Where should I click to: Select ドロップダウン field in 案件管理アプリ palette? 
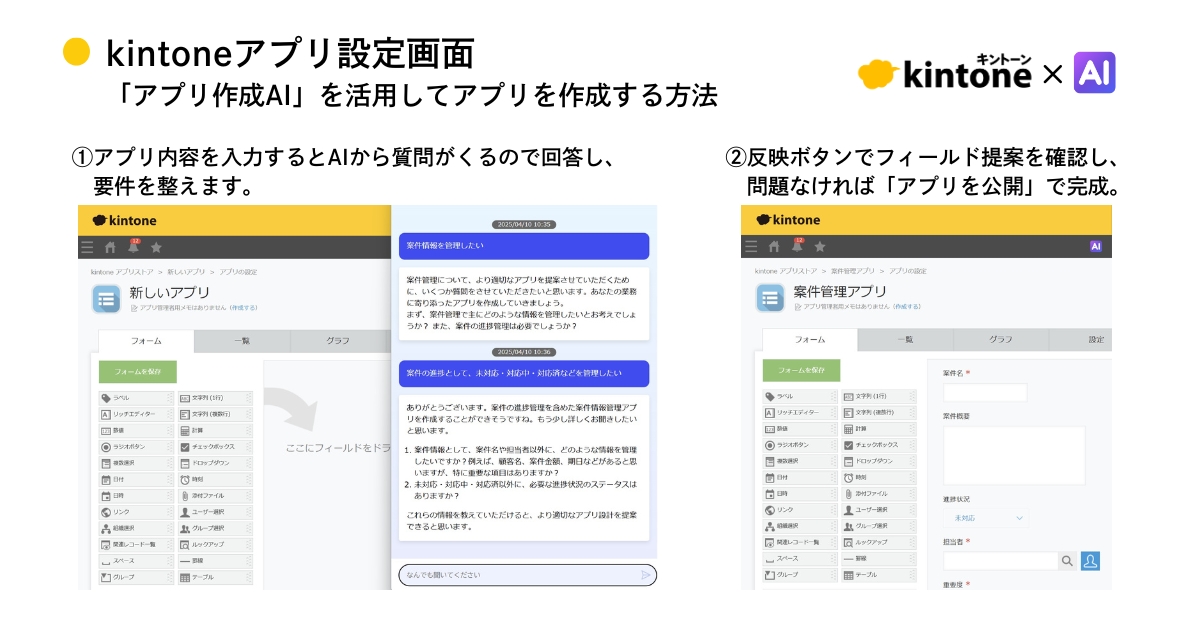[879, 461]
